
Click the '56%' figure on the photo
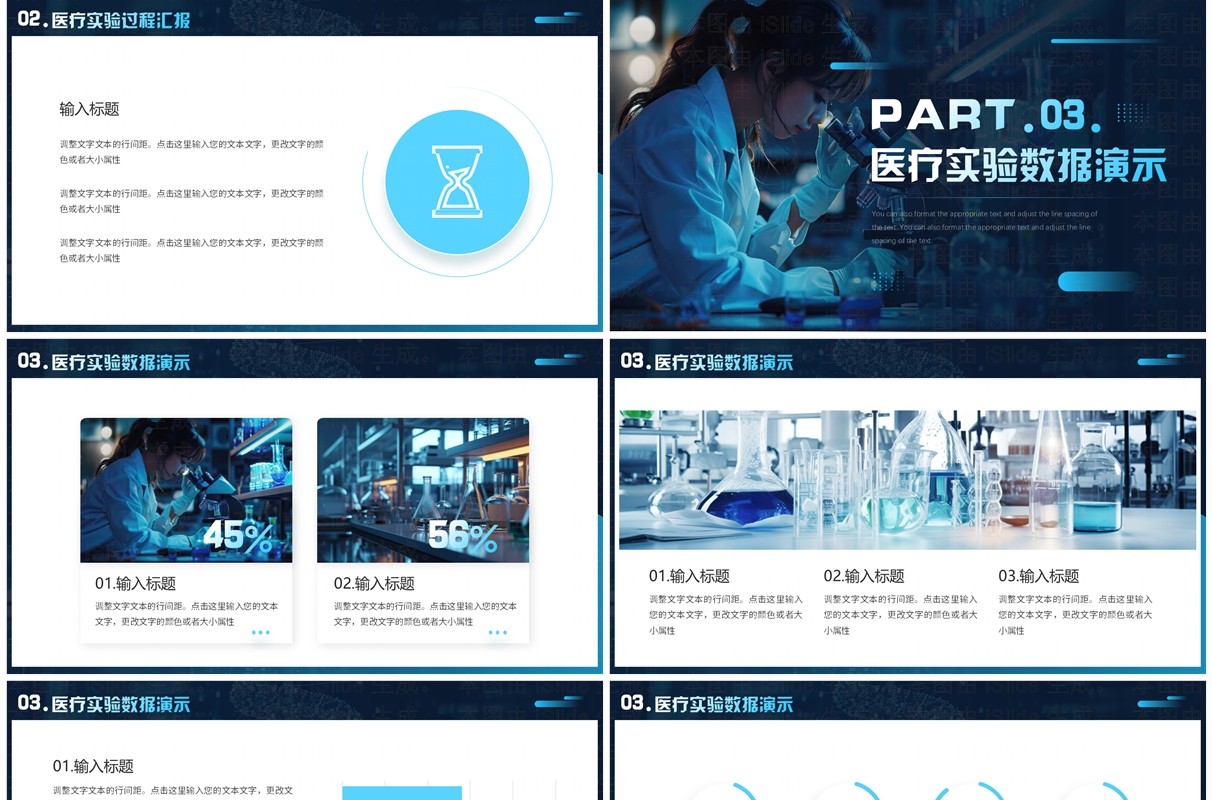click(463, 538)
